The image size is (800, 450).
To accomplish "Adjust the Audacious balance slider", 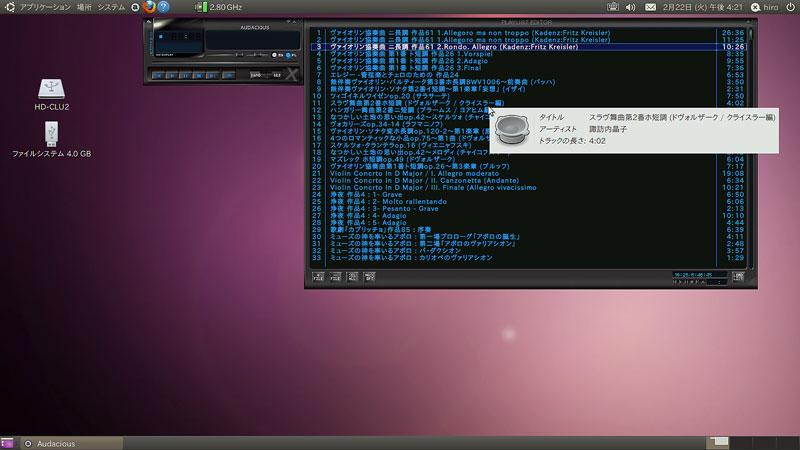I will 258,55.
